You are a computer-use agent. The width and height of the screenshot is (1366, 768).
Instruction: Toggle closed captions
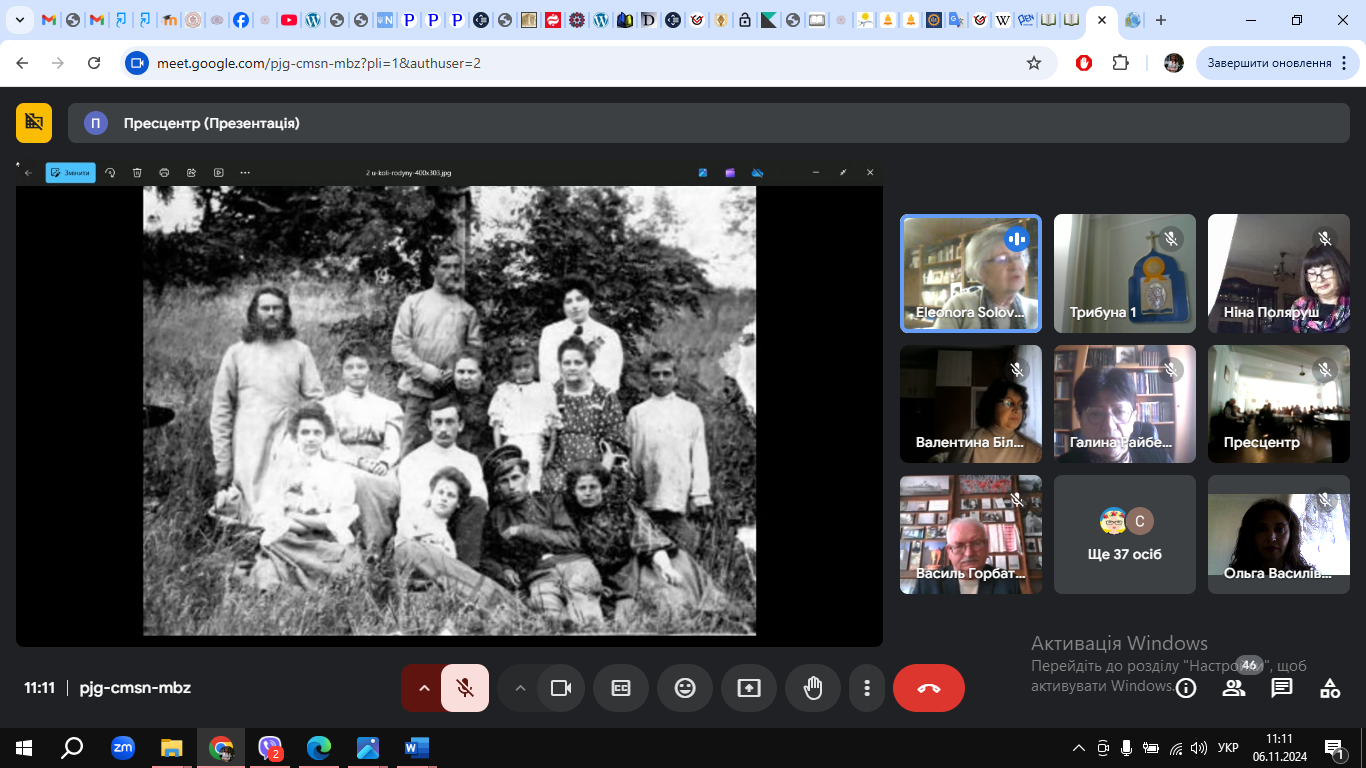click(621, 688)
